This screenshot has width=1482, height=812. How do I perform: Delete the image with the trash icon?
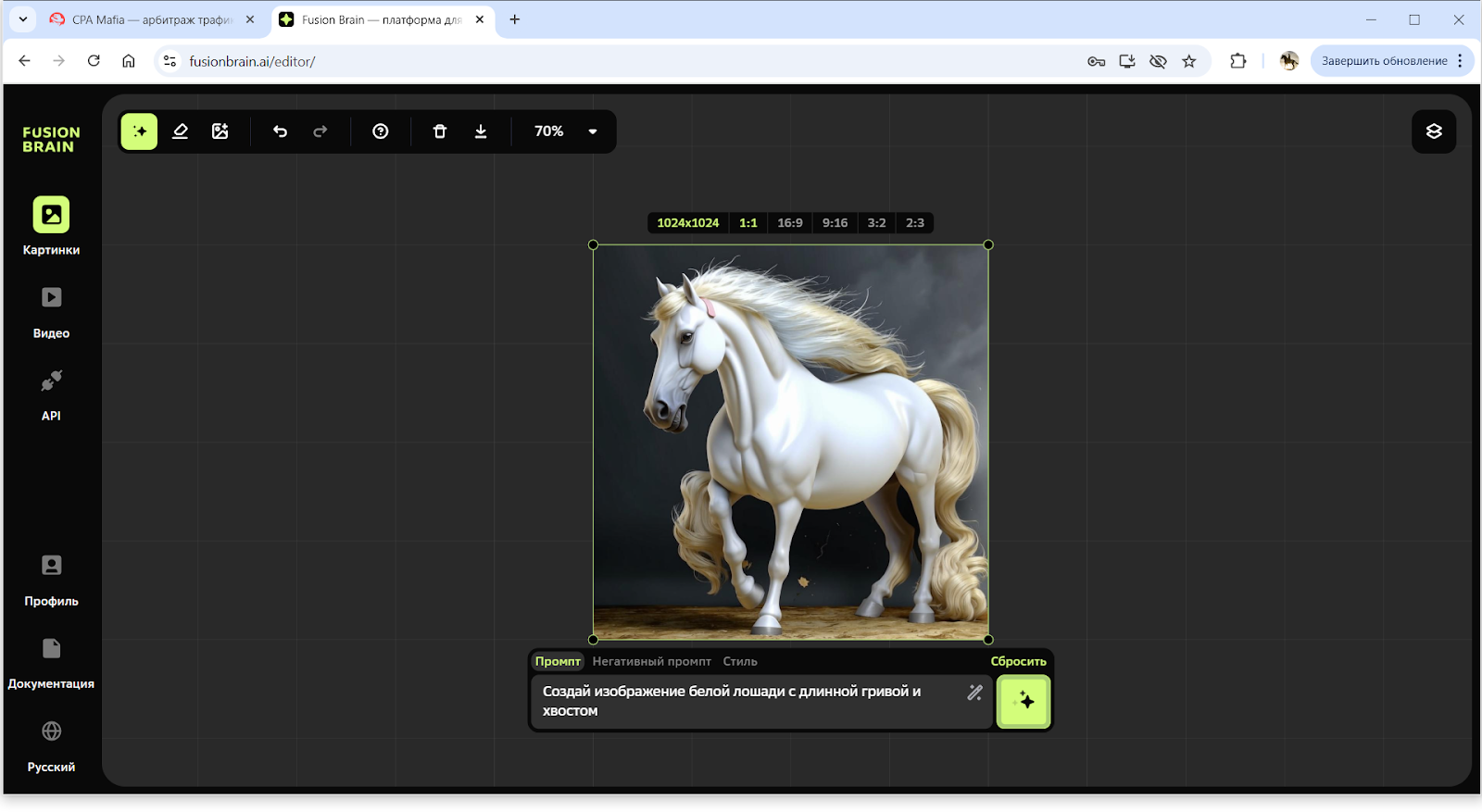coord(440,131)
